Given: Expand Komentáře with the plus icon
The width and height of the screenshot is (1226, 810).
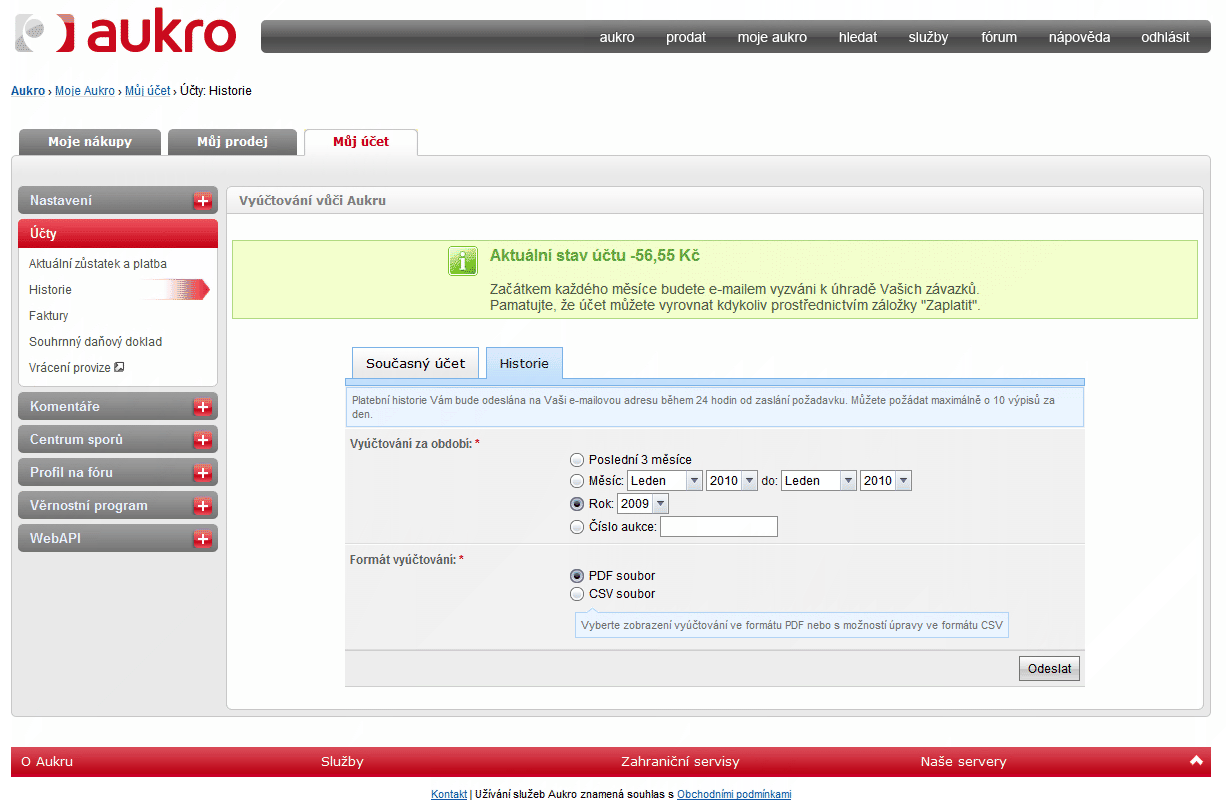Looking at the screenshot, I should point(202,407).
